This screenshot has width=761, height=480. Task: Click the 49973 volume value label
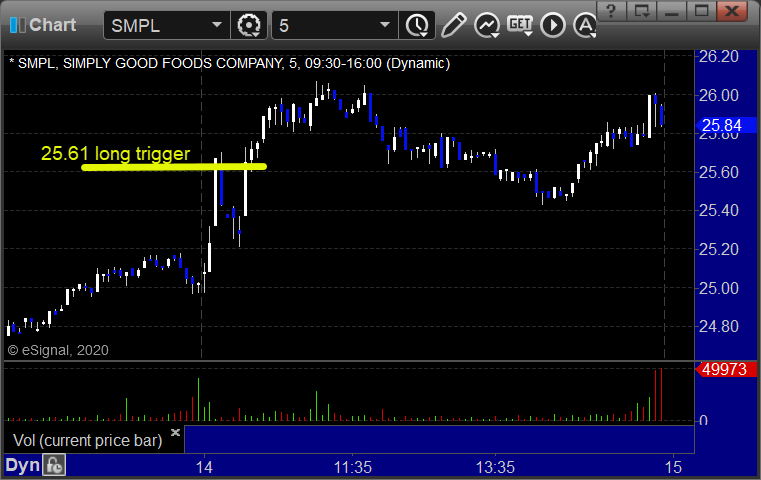click(726, 369)
